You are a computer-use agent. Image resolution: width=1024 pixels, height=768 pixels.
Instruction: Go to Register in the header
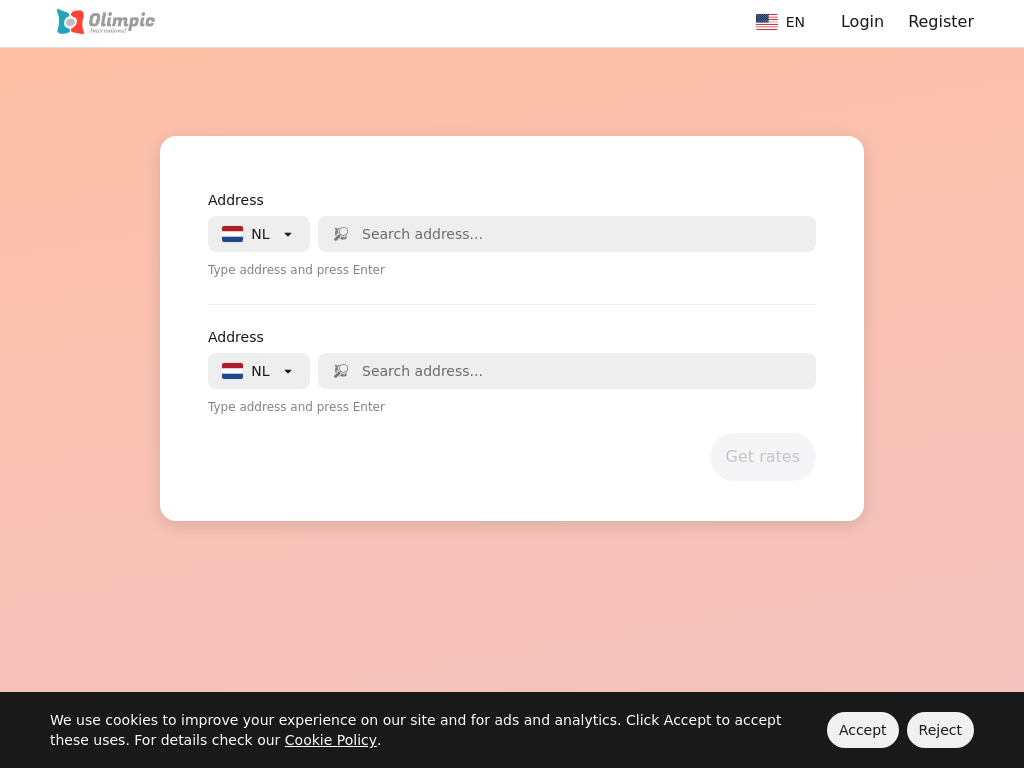click(940, 22)
